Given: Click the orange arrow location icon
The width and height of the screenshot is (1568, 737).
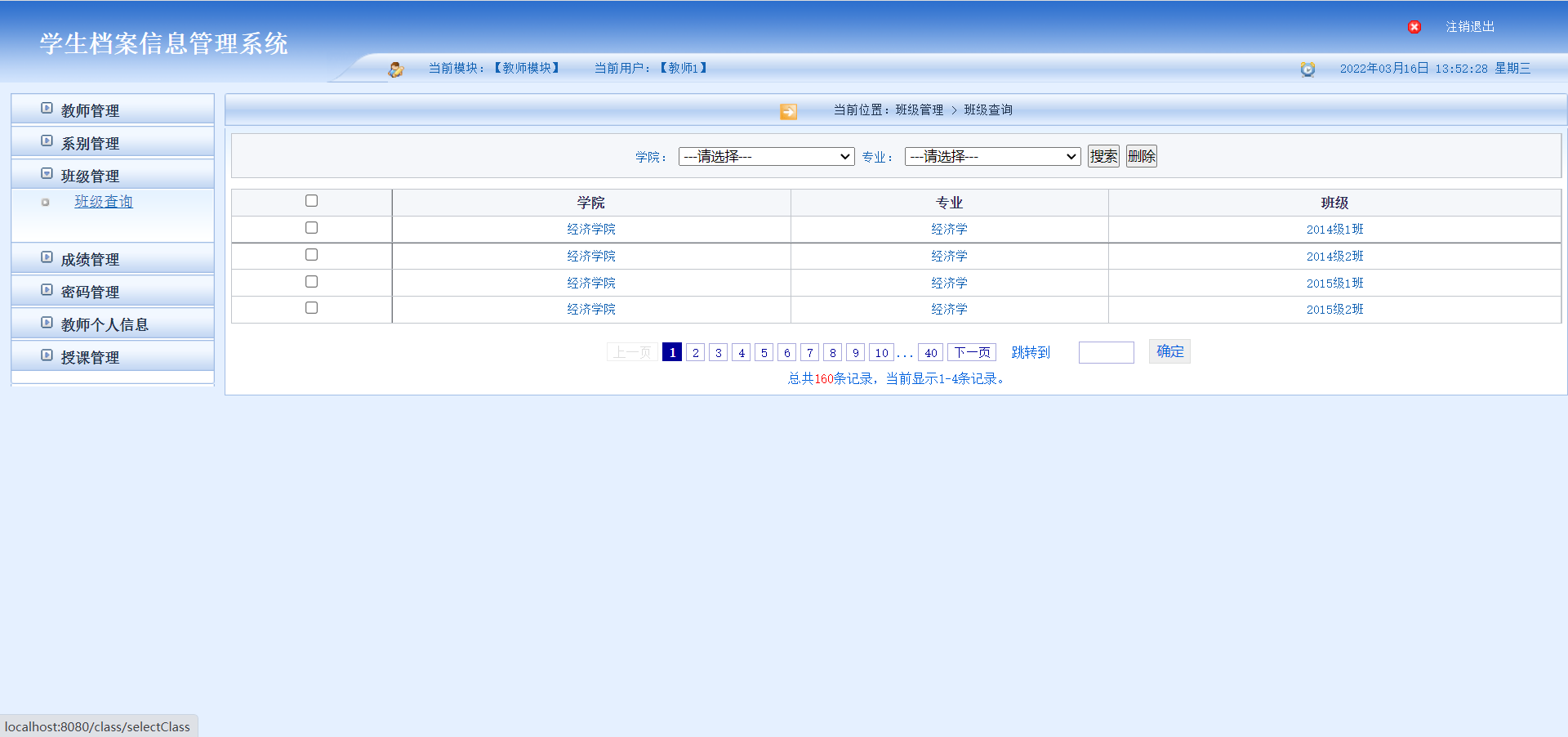Looking at the screenshot, I should pos(788,111).
